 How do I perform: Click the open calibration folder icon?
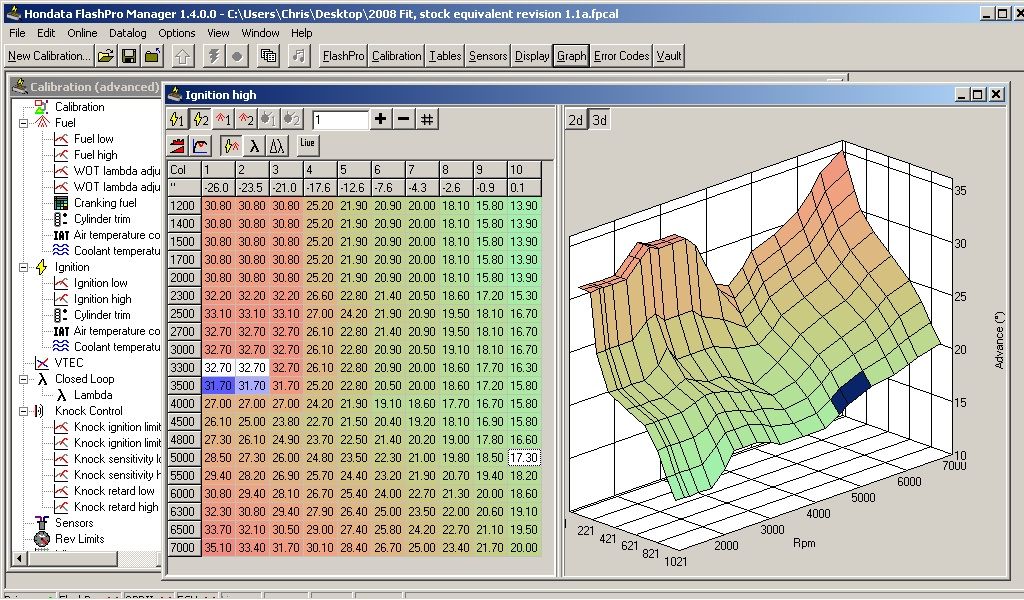(106, 56)
